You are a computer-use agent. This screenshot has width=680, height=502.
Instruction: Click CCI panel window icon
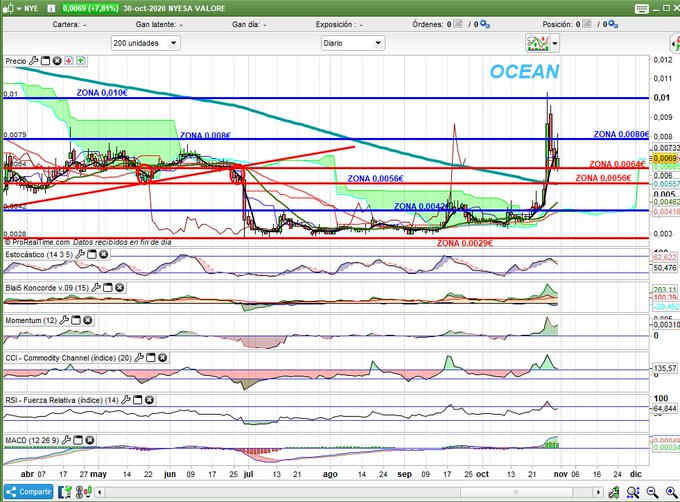[150, 358]
